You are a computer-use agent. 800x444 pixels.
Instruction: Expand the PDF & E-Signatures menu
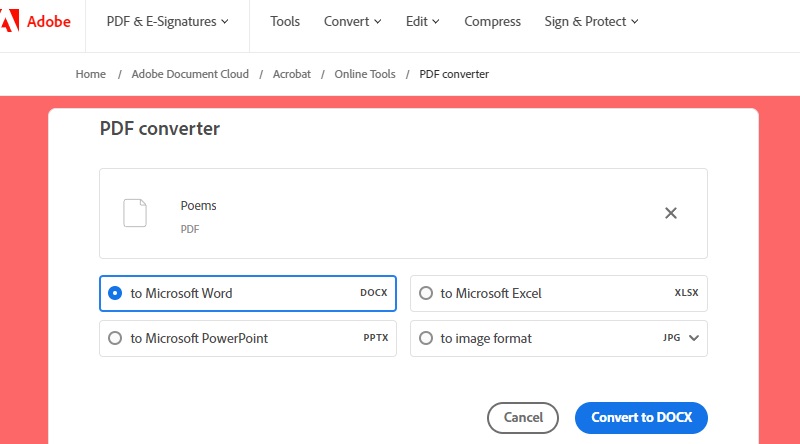(x=167, y=21)
